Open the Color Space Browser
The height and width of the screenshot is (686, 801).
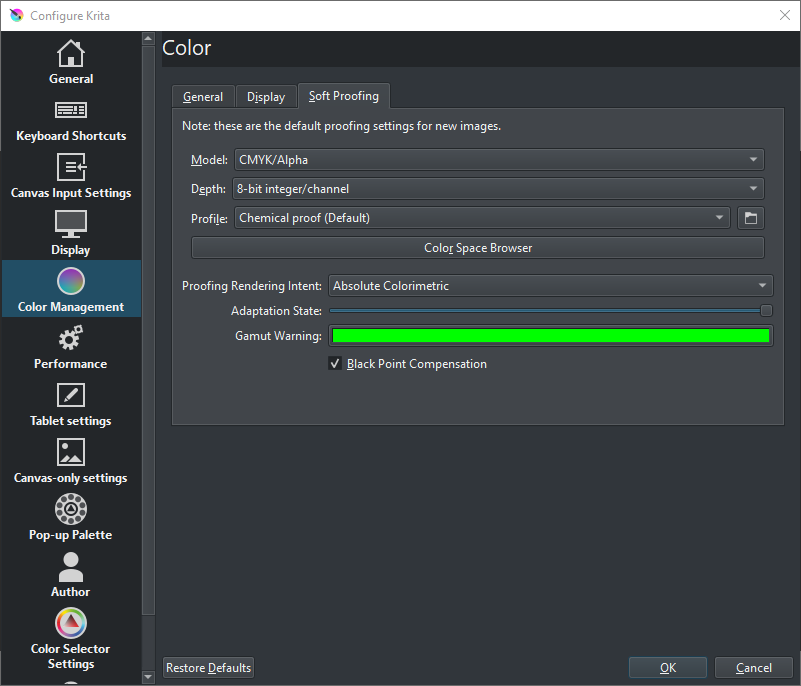478,248
